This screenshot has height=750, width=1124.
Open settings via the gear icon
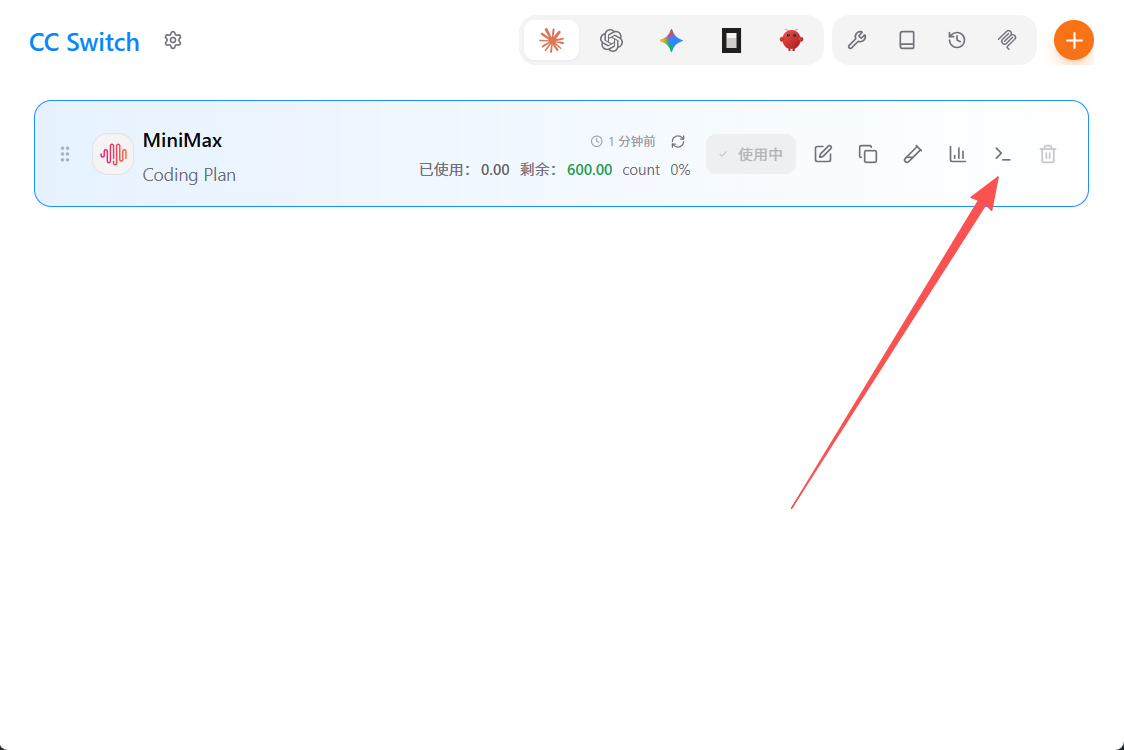pyautogui.click(x=173, y=40)
